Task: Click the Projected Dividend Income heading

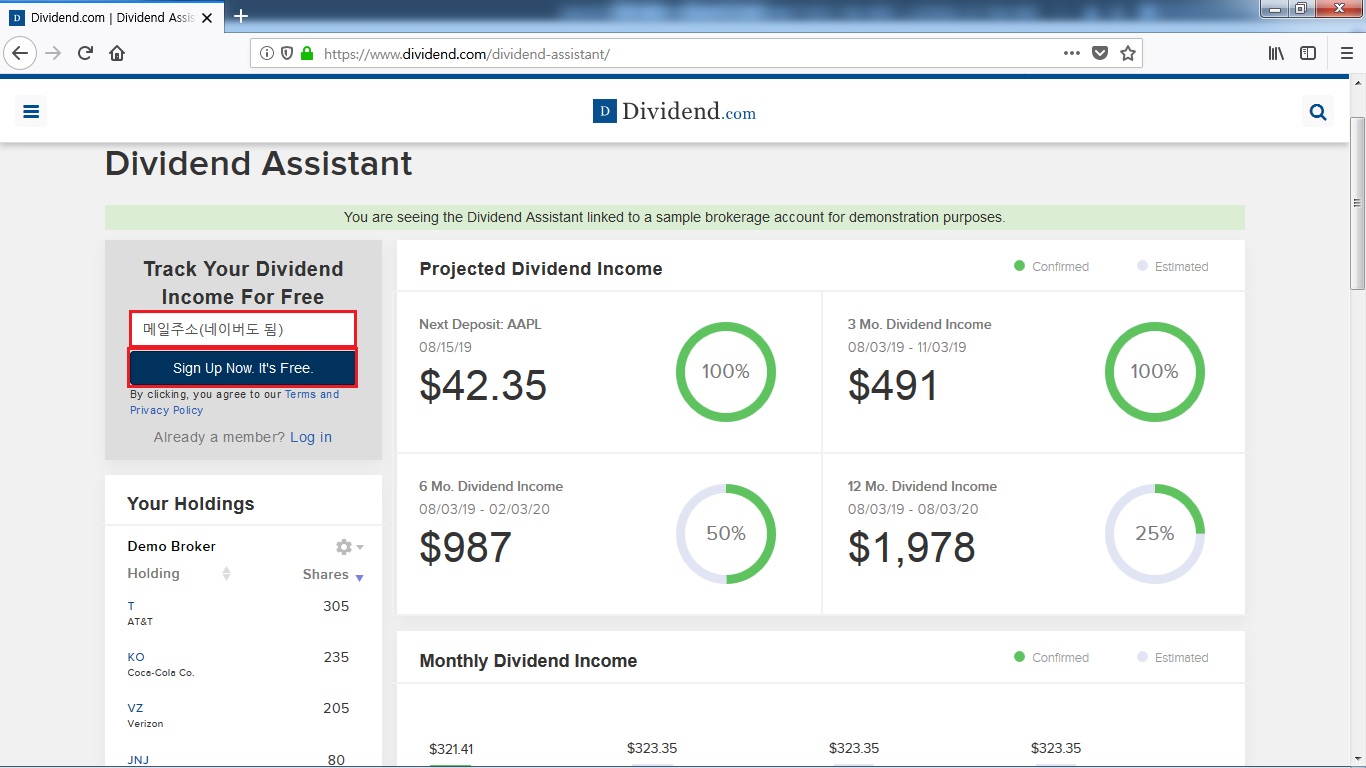Action: click(x=541, y=269)
